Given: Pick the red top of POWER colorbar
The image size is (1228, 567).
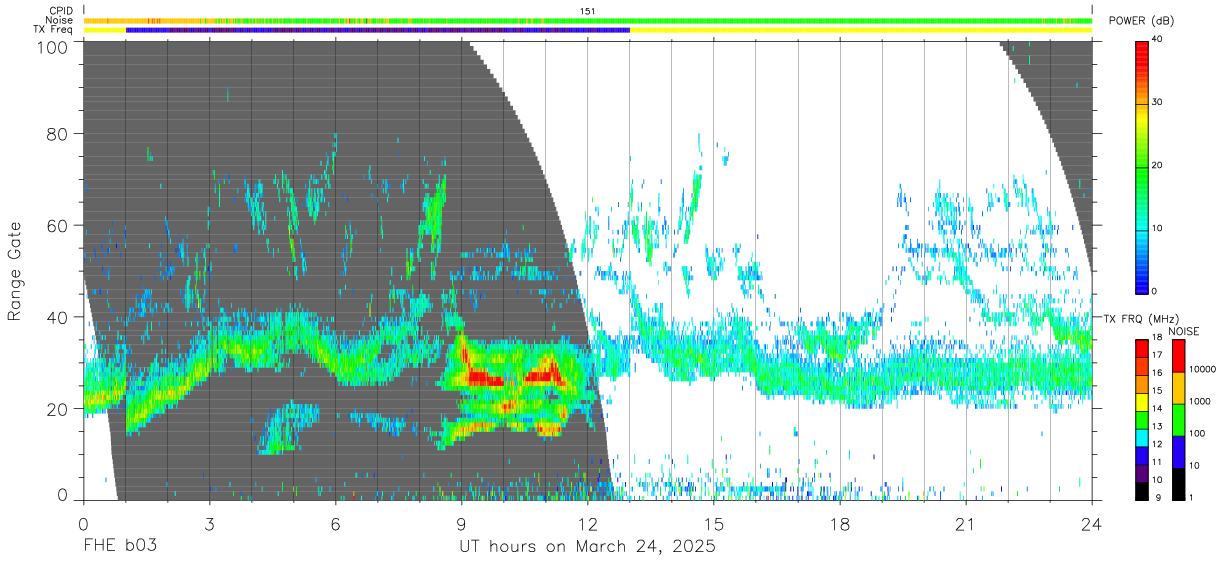Looking at the screenshot, I should [1141, 50].
